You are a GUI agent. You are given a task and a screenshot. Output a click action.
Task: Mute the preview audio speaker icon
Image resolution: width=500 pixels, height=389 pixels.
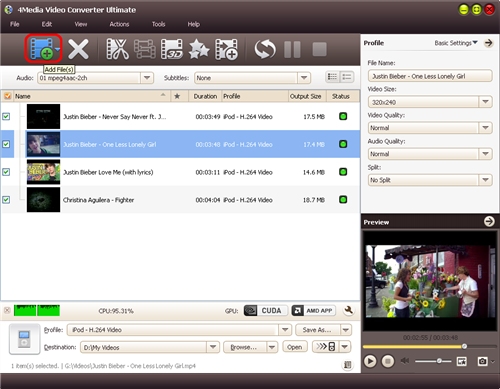click(405, 361)
